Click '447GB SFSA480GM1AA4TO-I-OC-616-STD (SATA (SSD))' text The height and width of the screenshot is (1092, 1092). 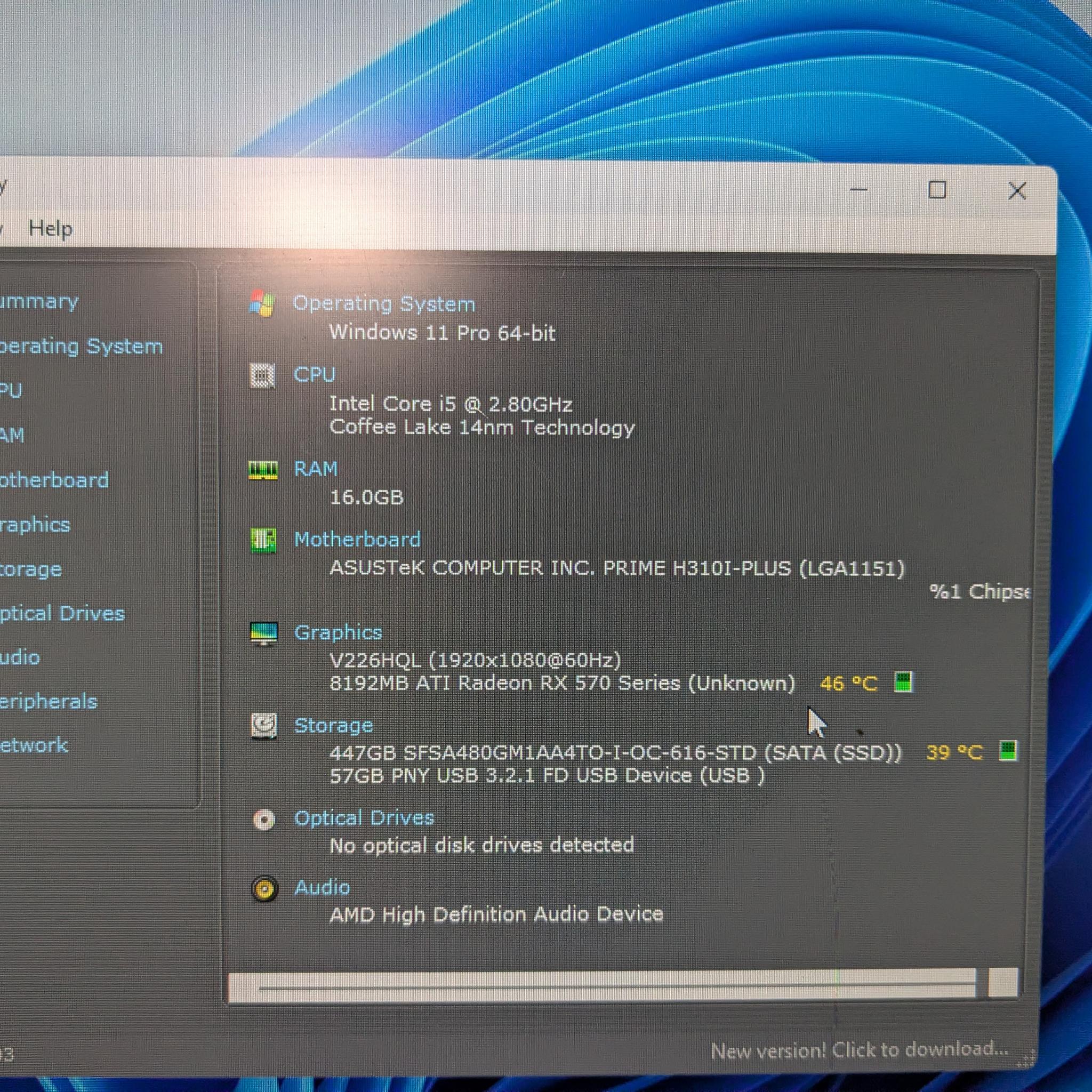(615, 753)
